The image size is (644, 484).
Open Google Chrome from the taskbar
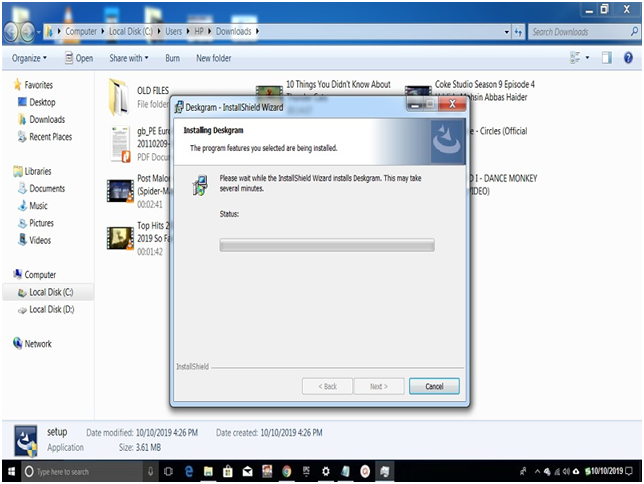point(287,472)
